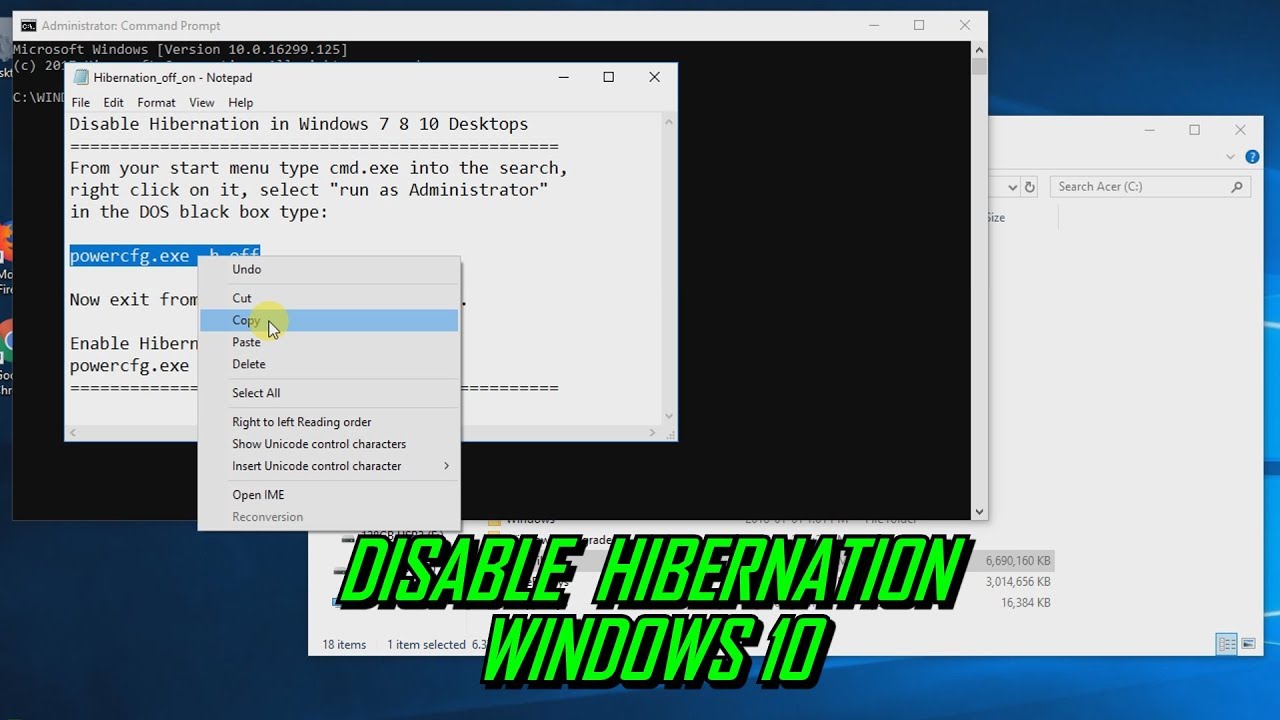Click the 6,690,160 KB size cell
Screen dimensions: 1280x720
(1018, 561)
